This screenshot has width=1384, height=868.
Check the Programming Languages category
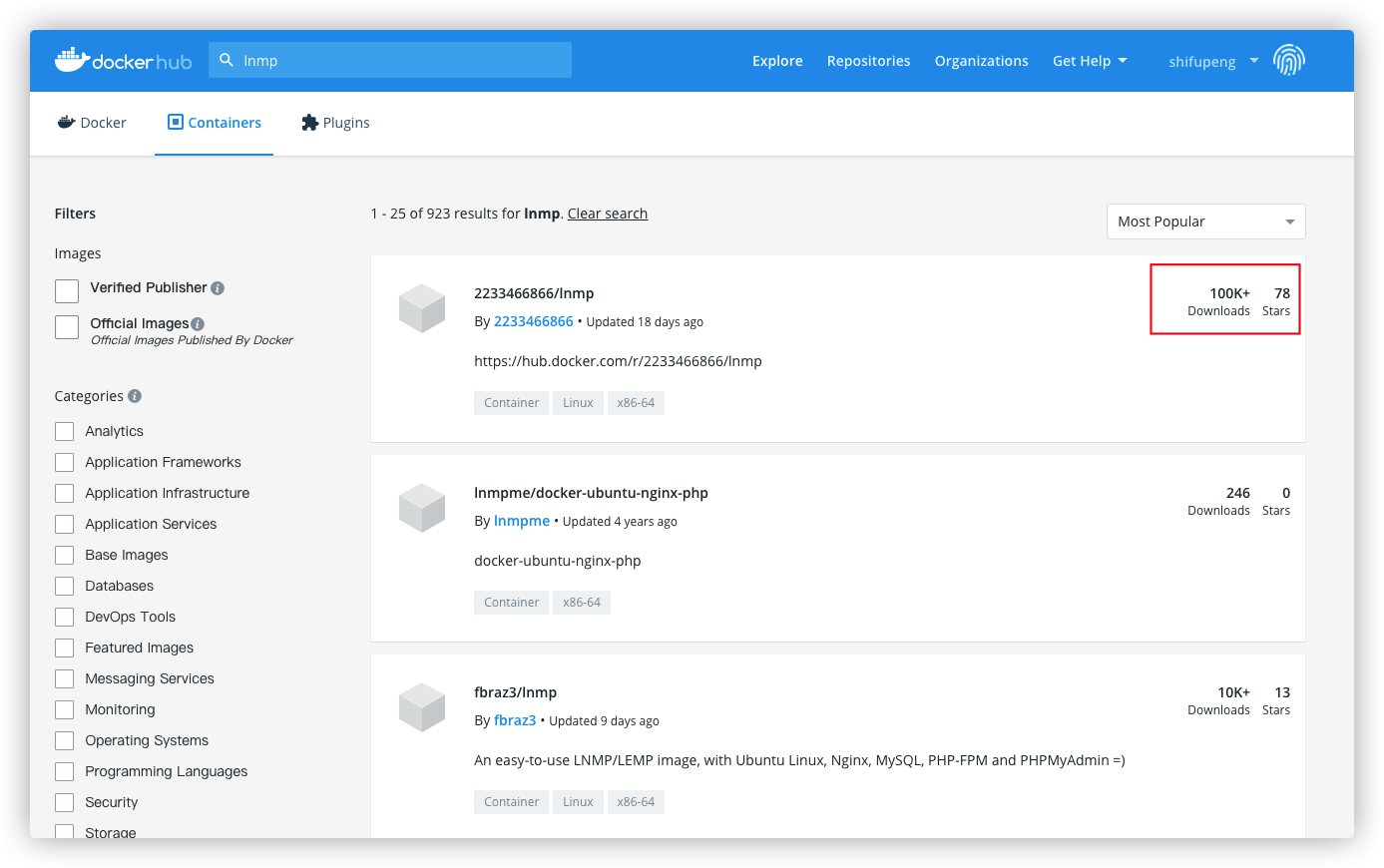(x=65, y=771)
